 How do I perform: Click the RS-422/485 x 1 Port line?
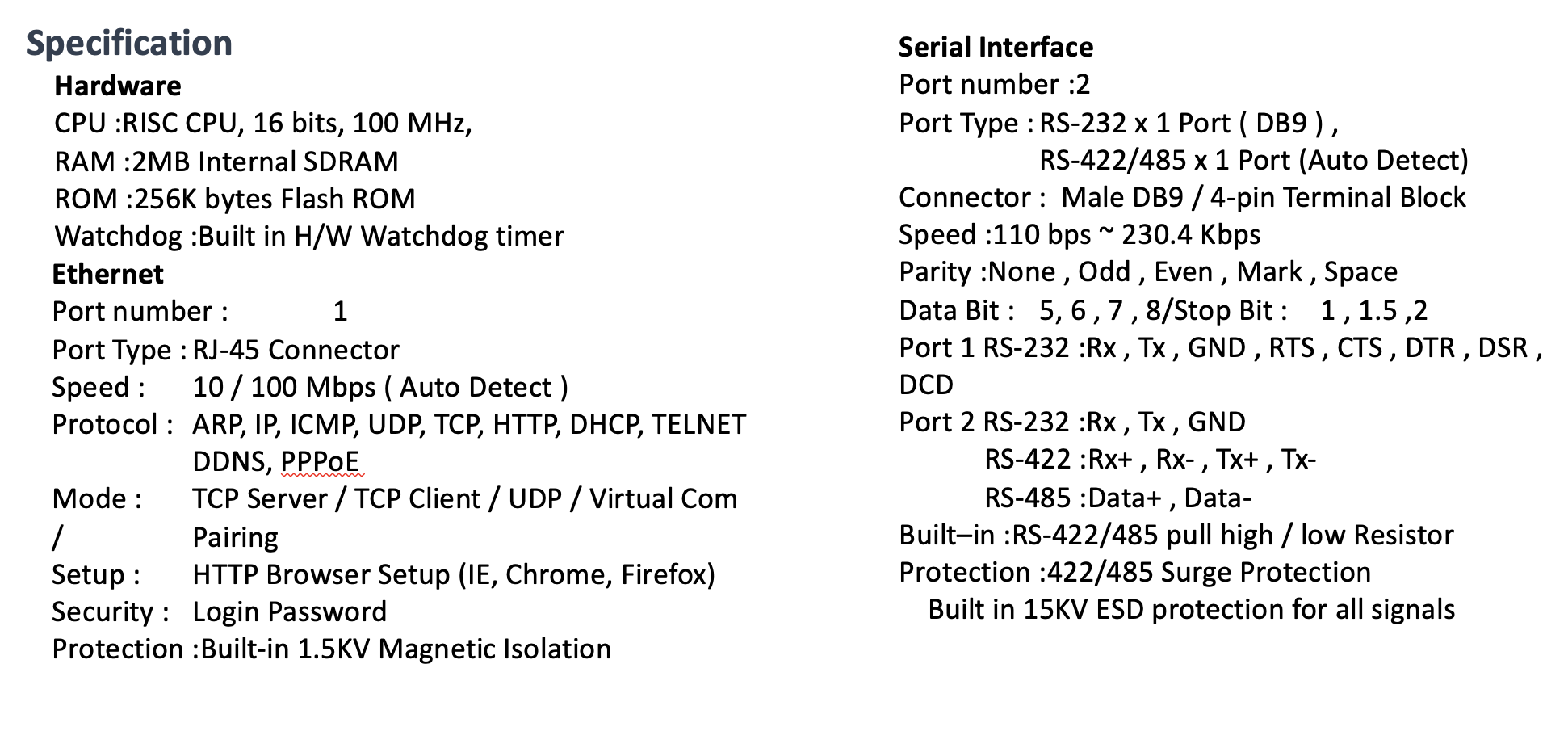click(1254, 161)
